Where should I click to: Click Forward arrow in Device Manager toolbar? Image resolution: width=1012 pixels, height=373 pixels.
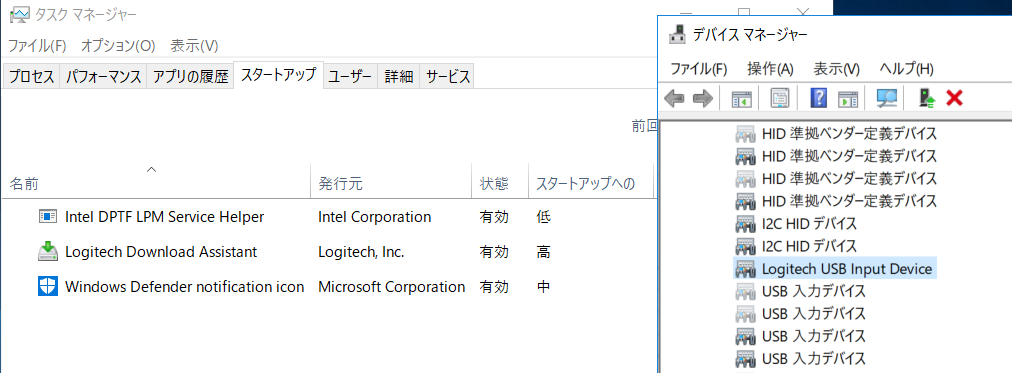tap(702, 98)
